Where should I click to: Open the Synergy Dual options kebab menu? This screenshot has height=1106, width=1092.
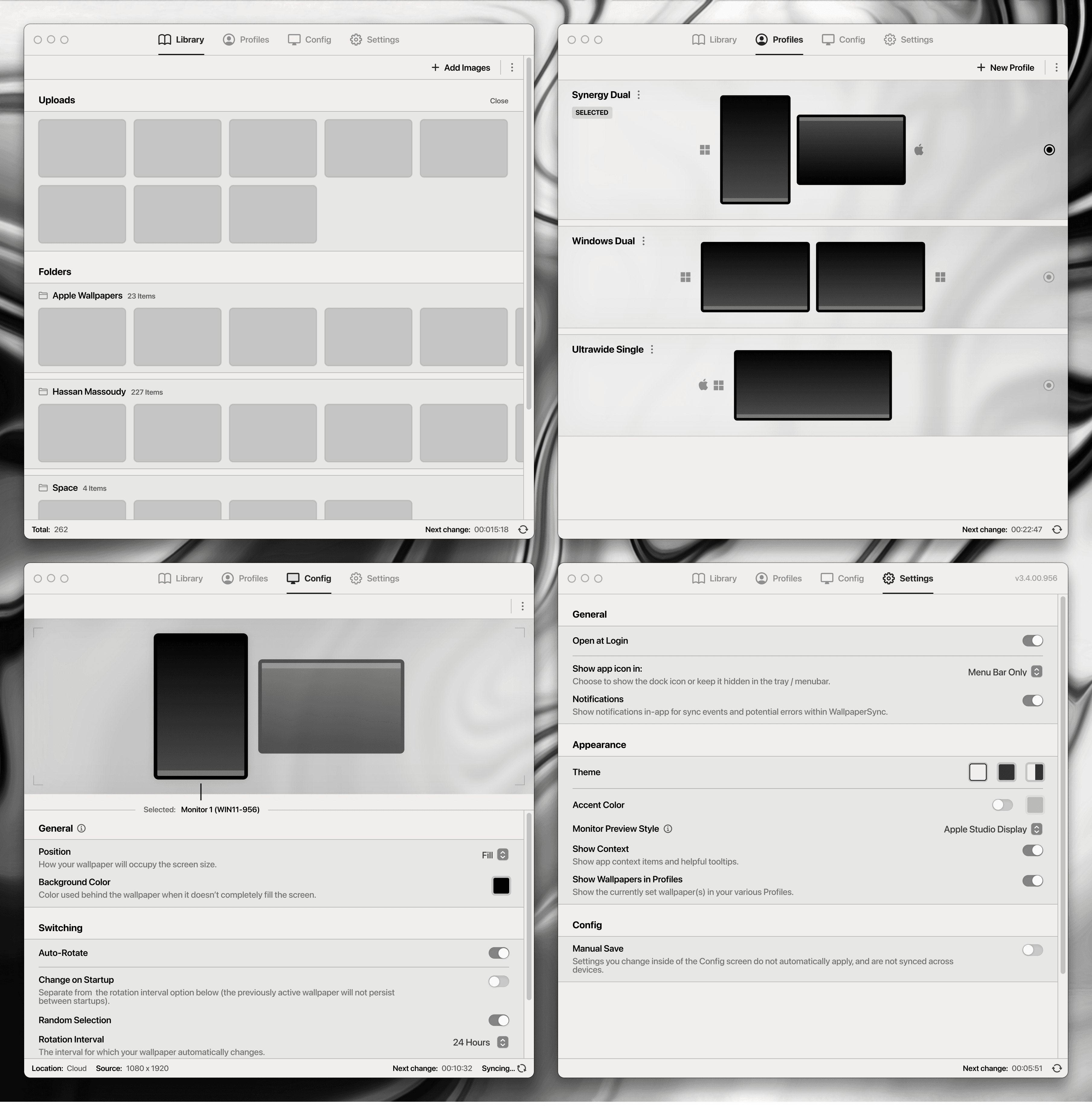click(x=639, y=95)
